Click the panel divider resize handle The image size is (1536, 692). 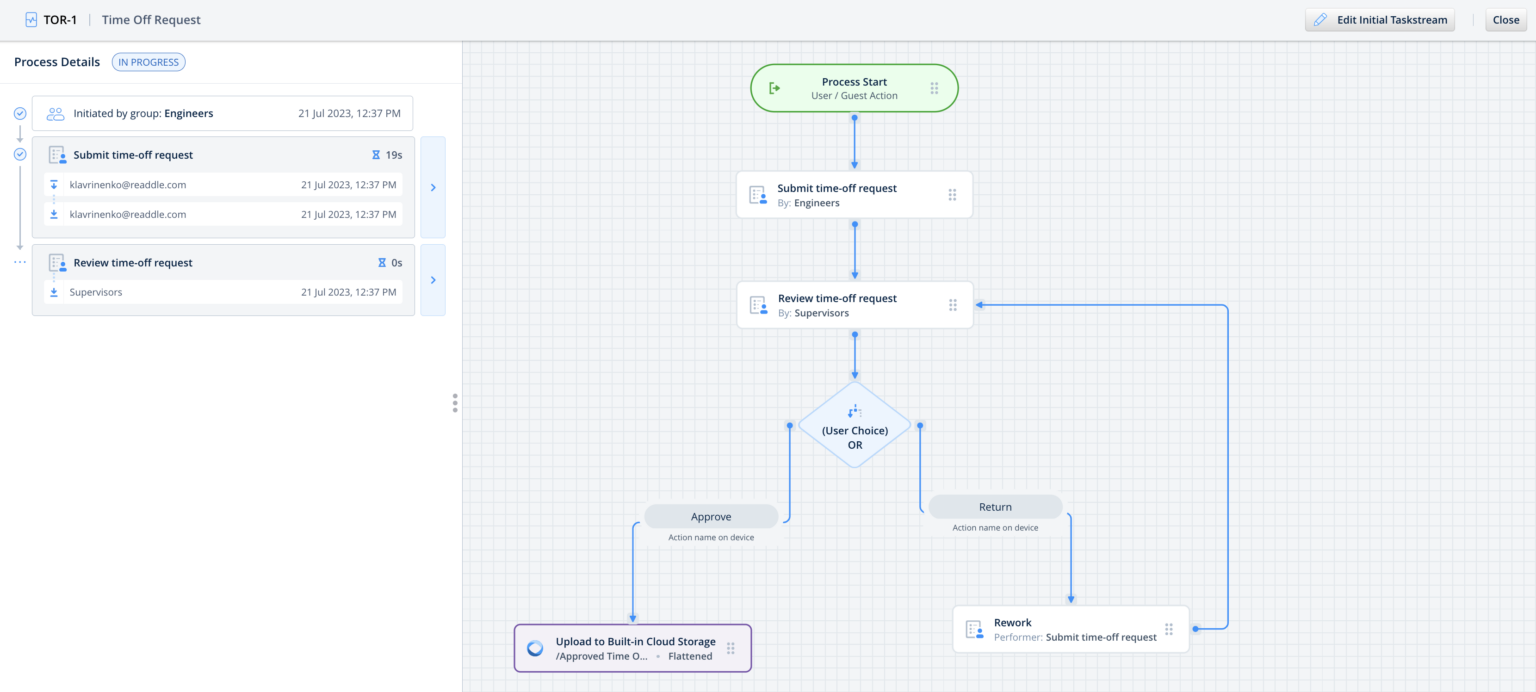pos(455,402)
